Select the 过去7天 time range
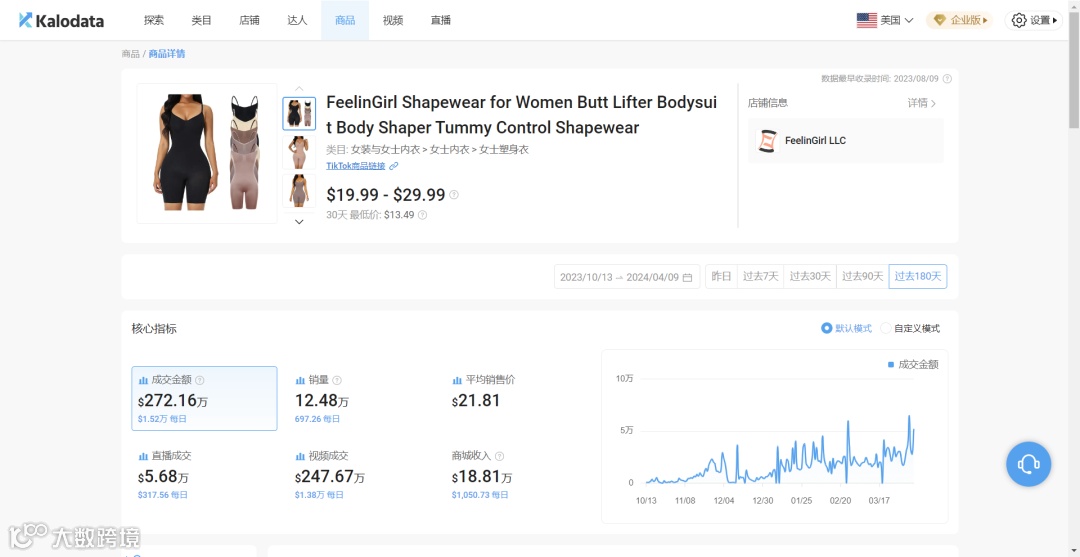1080x557 pixels. 760,277
